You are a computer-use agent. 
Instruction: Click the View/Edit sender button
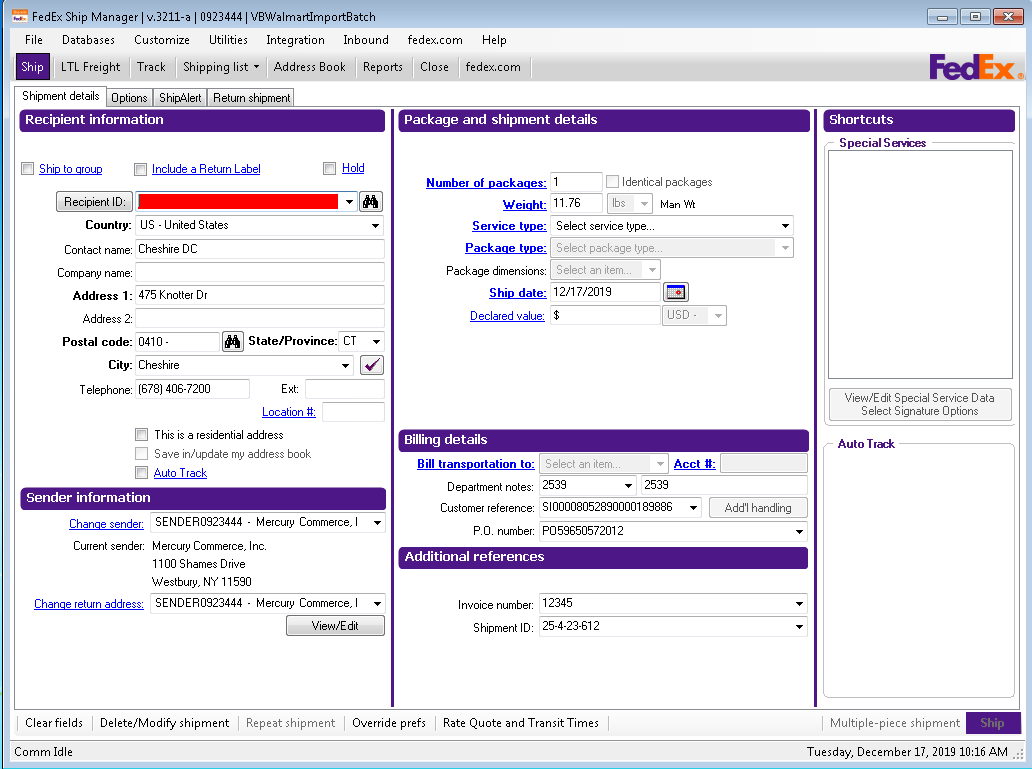click(335, 625)
